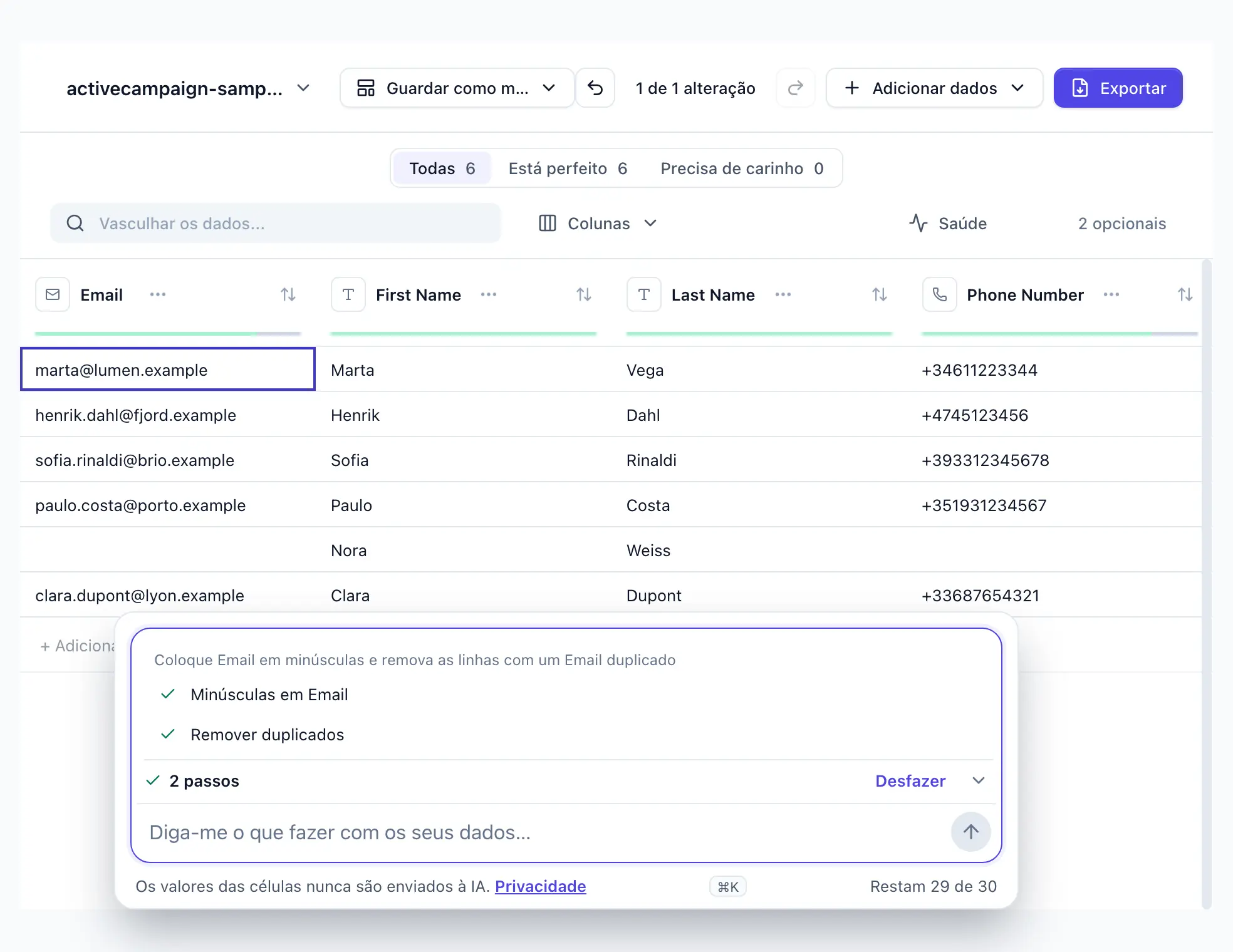Click the Email column health bar
This screenshot has width=1233, height=952.
[x=168, y=333]
